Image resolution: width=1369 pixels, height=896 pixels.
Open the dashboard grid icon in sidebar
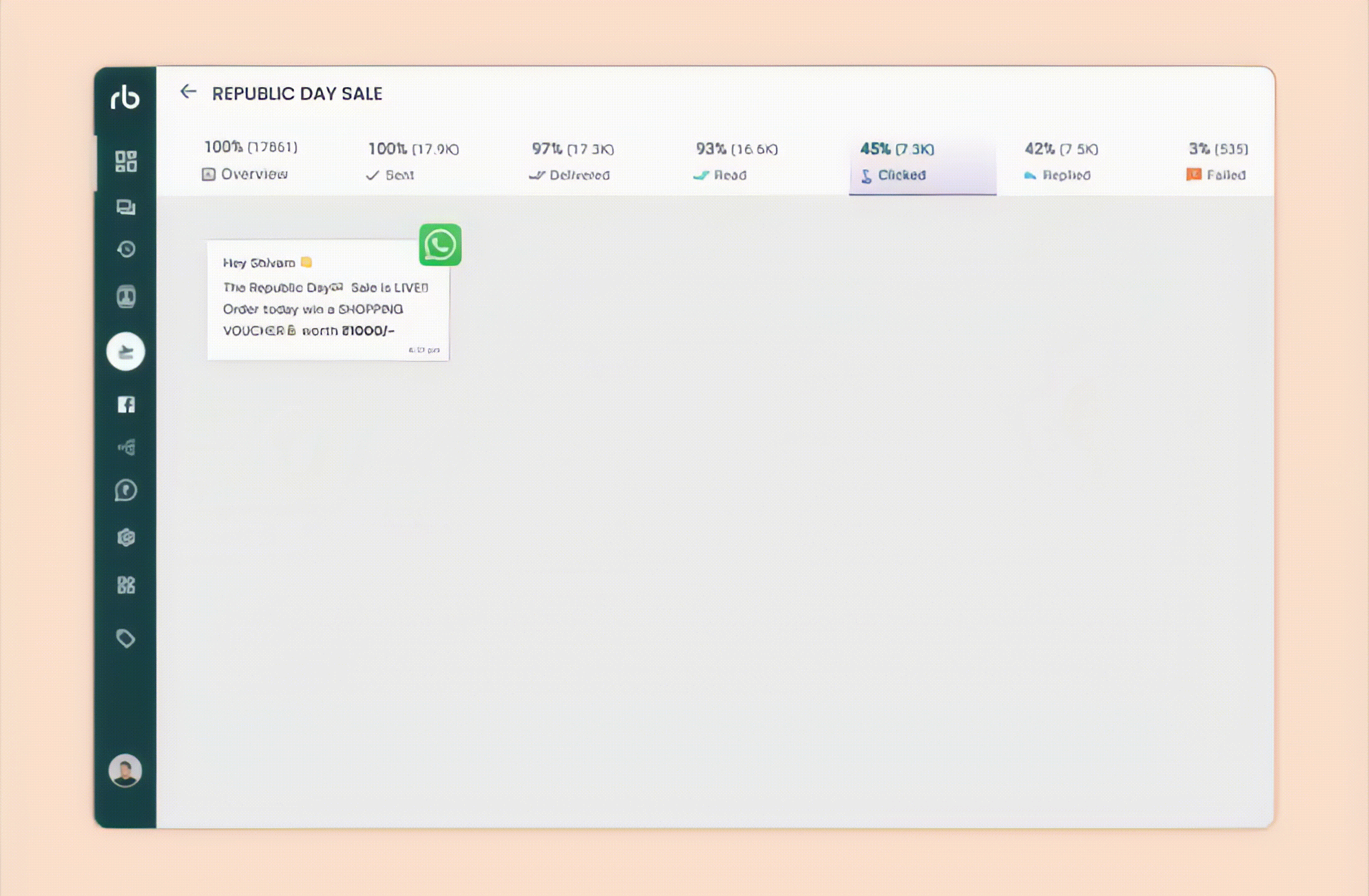[127, 163]
